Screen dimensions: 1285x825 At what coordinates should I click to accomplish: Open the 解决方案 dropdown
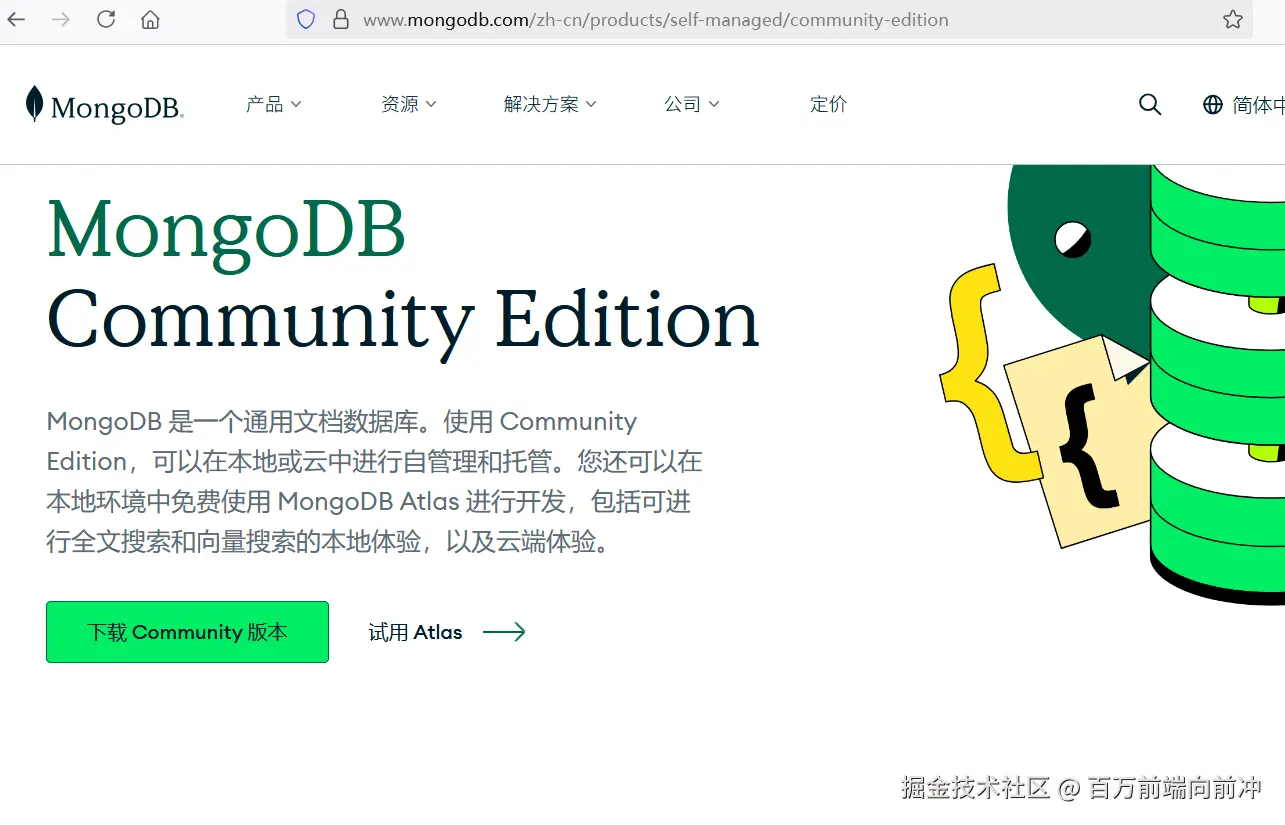click(549, 103)
